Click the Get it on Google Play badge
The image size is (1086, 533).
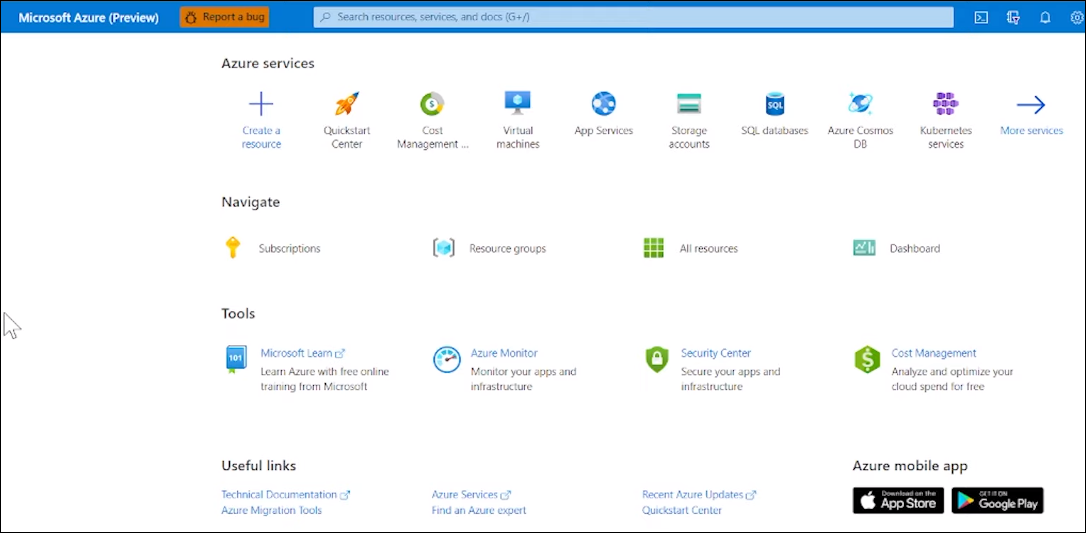tap(997, 500)
